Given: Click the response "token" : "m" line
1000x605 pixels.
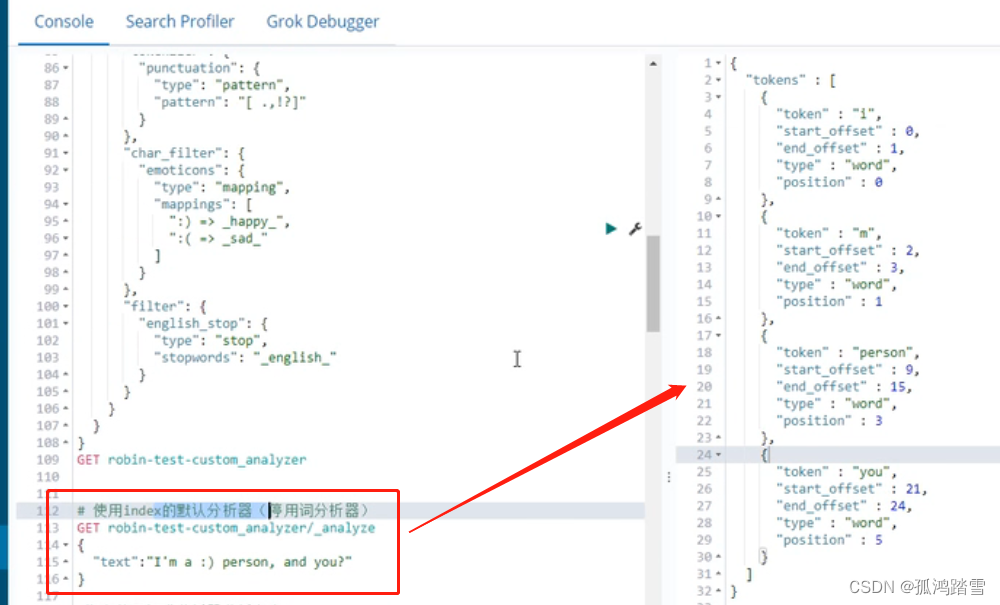Looking at the screenshot, I should [828, 233].
